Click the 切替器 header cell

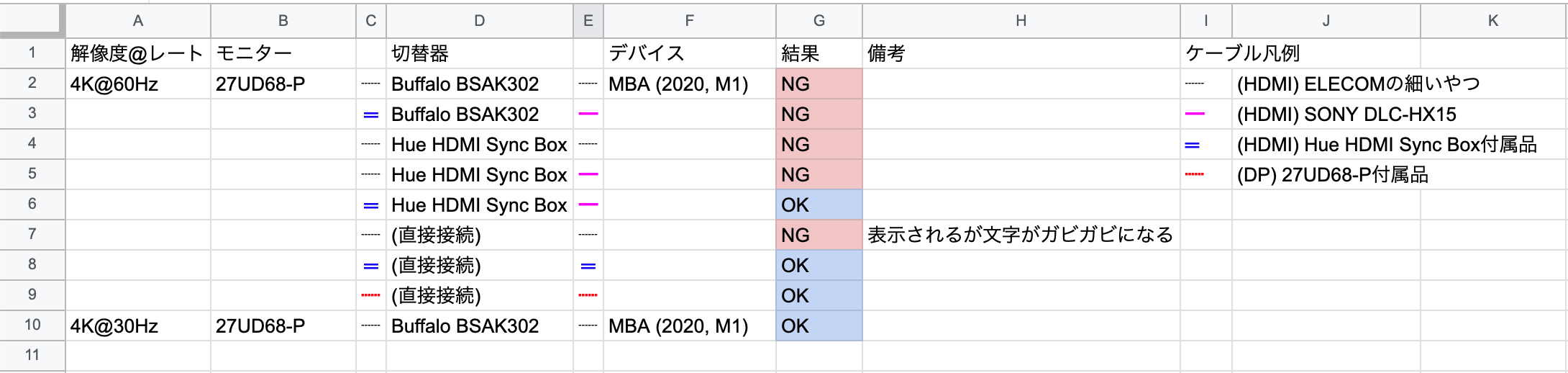(x=479, y=53)
